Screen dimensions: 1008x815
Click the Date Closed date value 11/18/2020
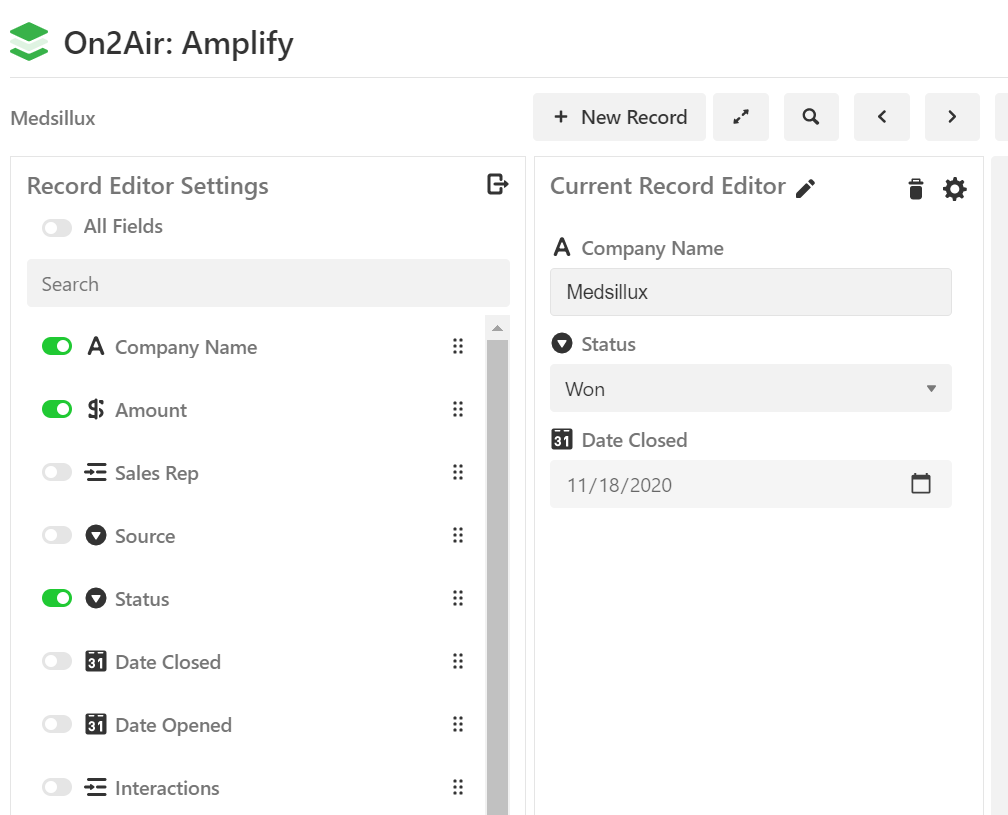(x=619, y=485)
